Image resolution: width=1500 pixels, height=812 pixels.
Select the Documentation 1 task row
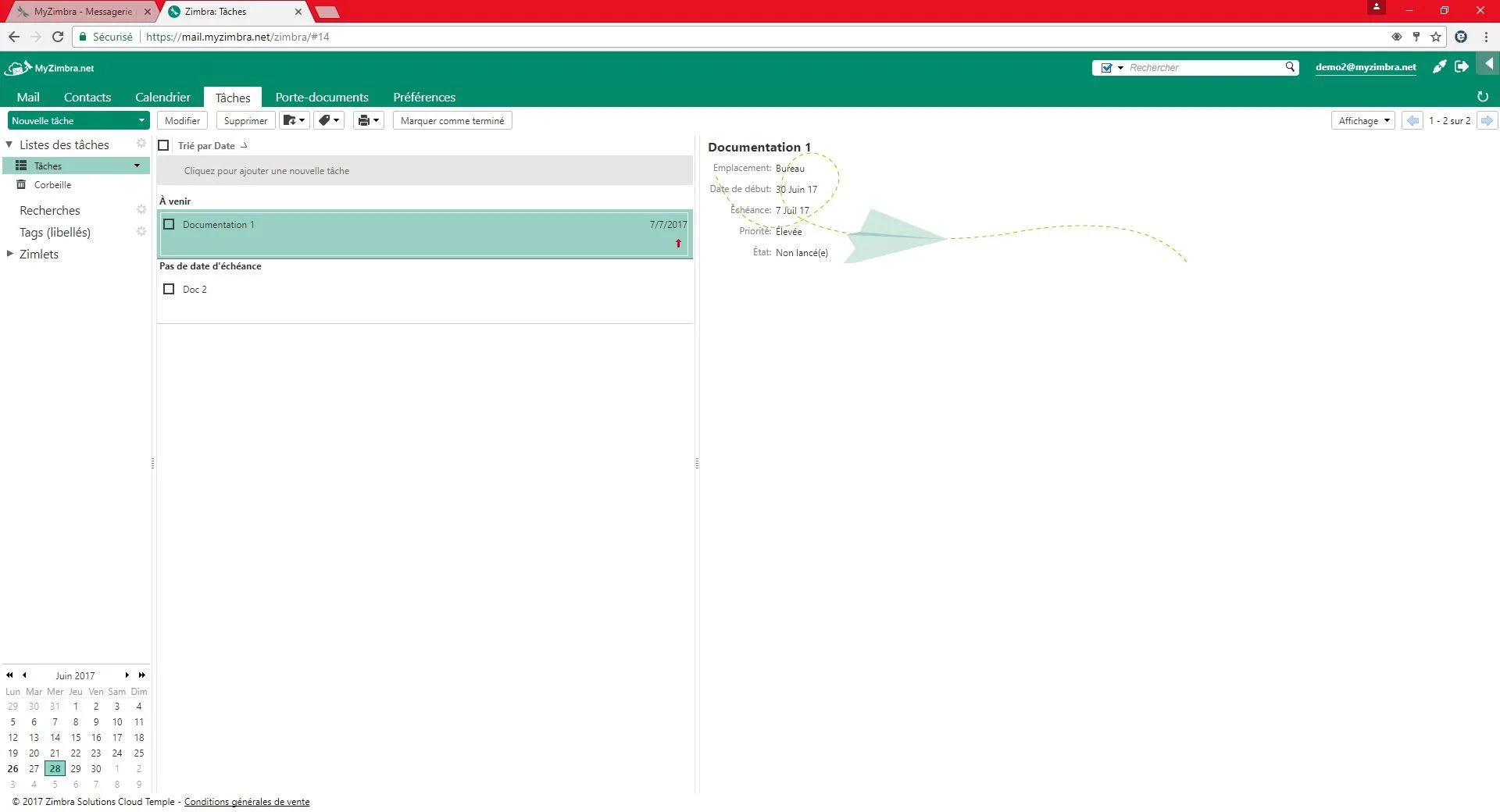[x=425, y=233]
